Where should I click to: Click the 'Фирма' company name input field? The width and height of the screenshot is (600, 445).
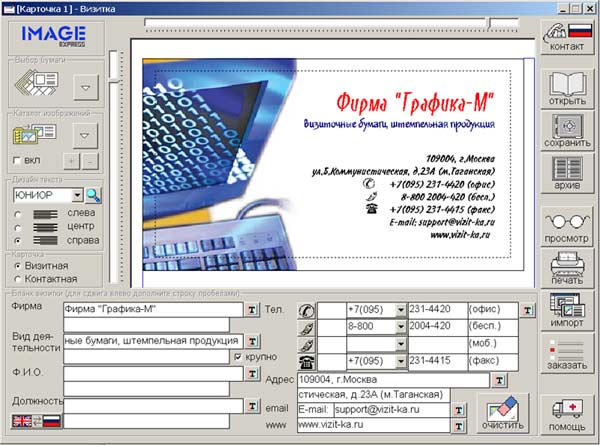click(x=150, y=309)
